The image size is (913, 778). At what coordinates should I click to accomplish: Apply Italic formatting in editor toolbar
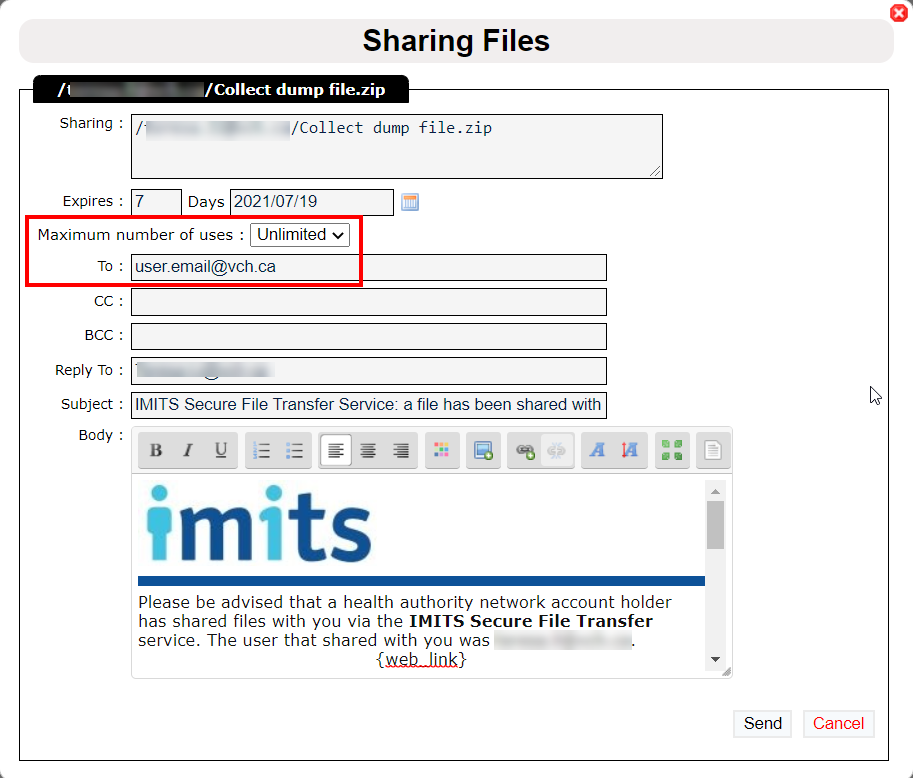[187, 450]
